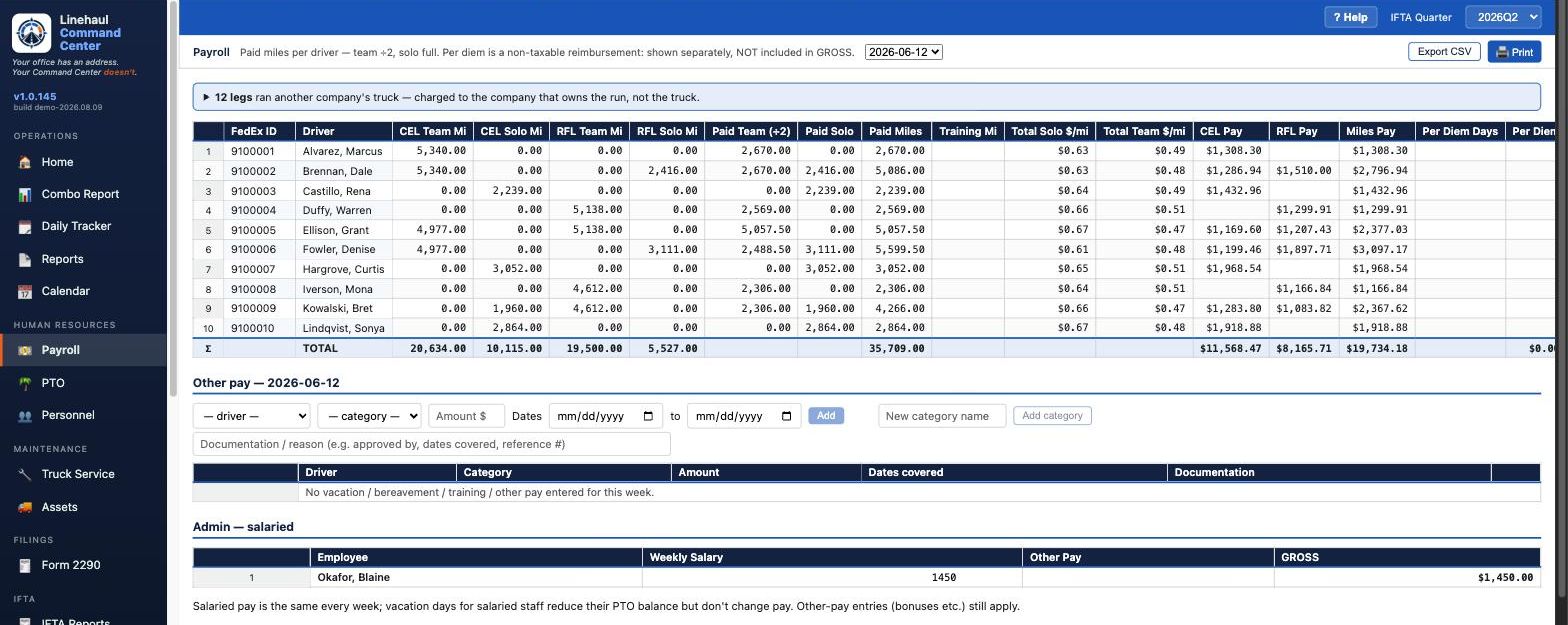Click the Calendar icon in sidebar
1568x625 pixels.
25,291
